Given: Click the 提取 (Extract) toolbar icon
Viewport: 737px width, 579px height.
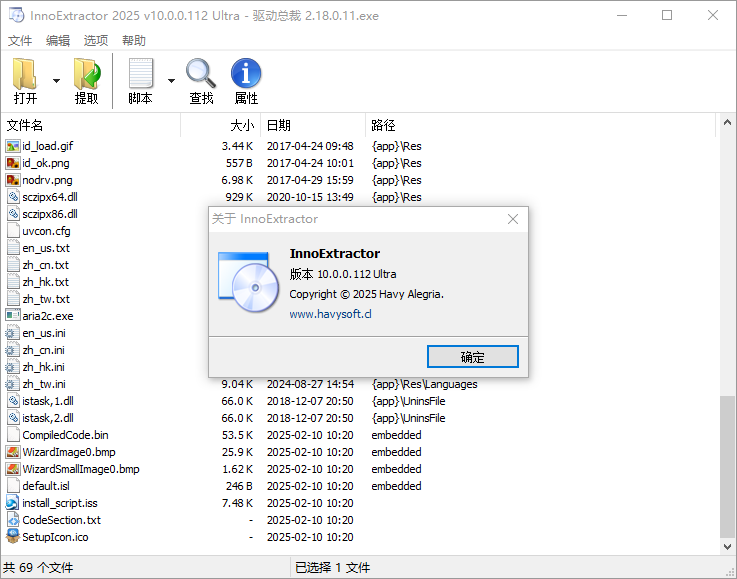Looking at the screenshot, I should point(87,75).
